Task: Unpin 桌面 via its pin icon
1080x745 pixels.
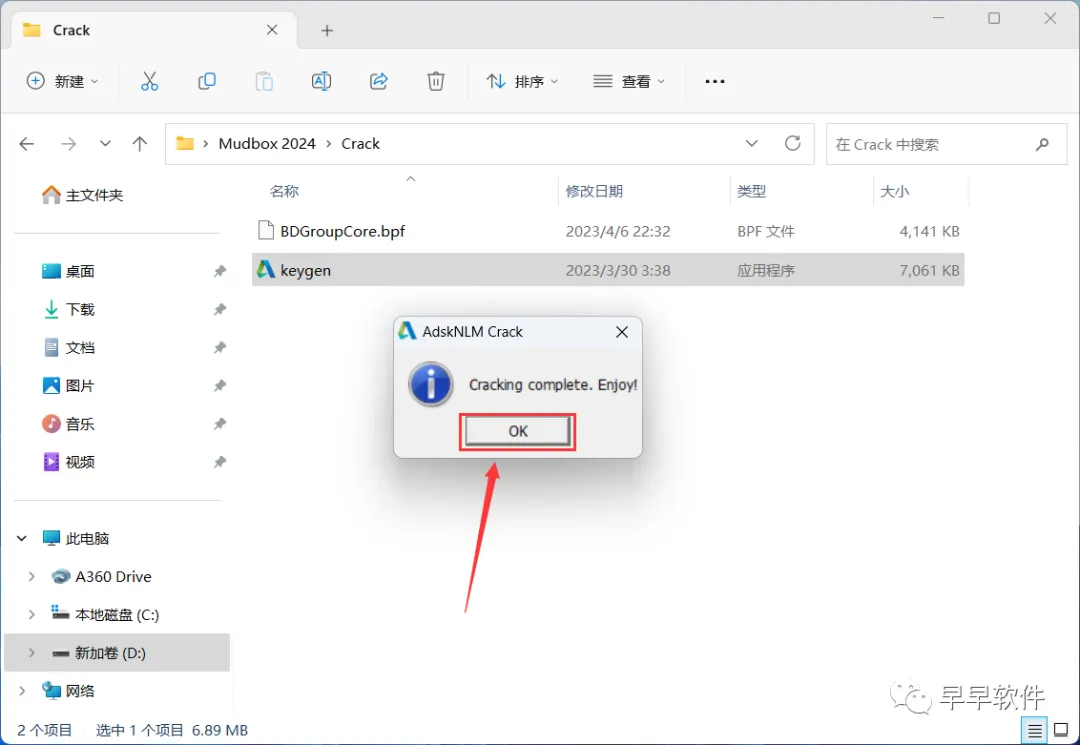Action: pos(220,271)
